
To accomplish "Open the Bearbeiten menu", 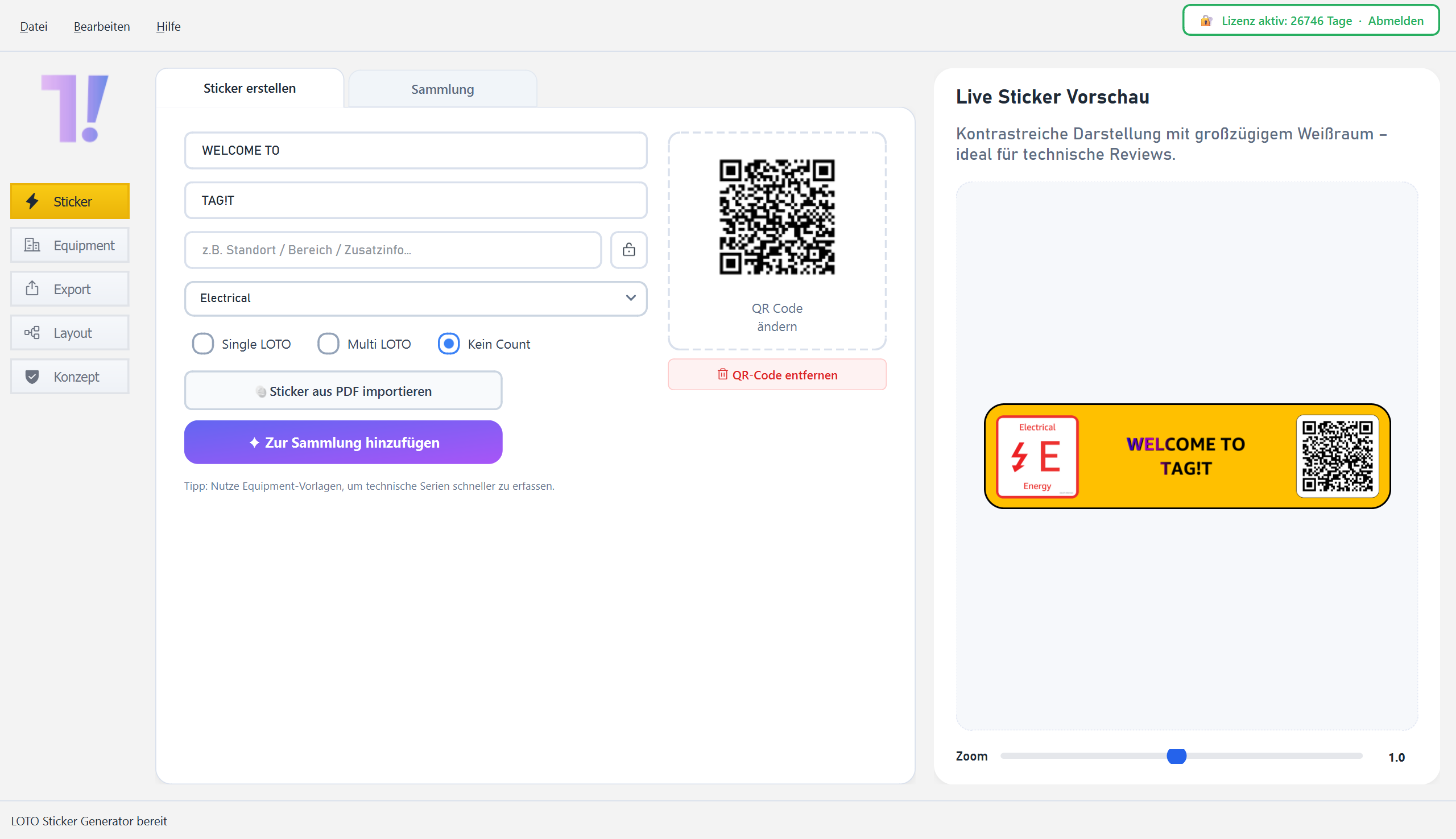I will coord(101,27).
